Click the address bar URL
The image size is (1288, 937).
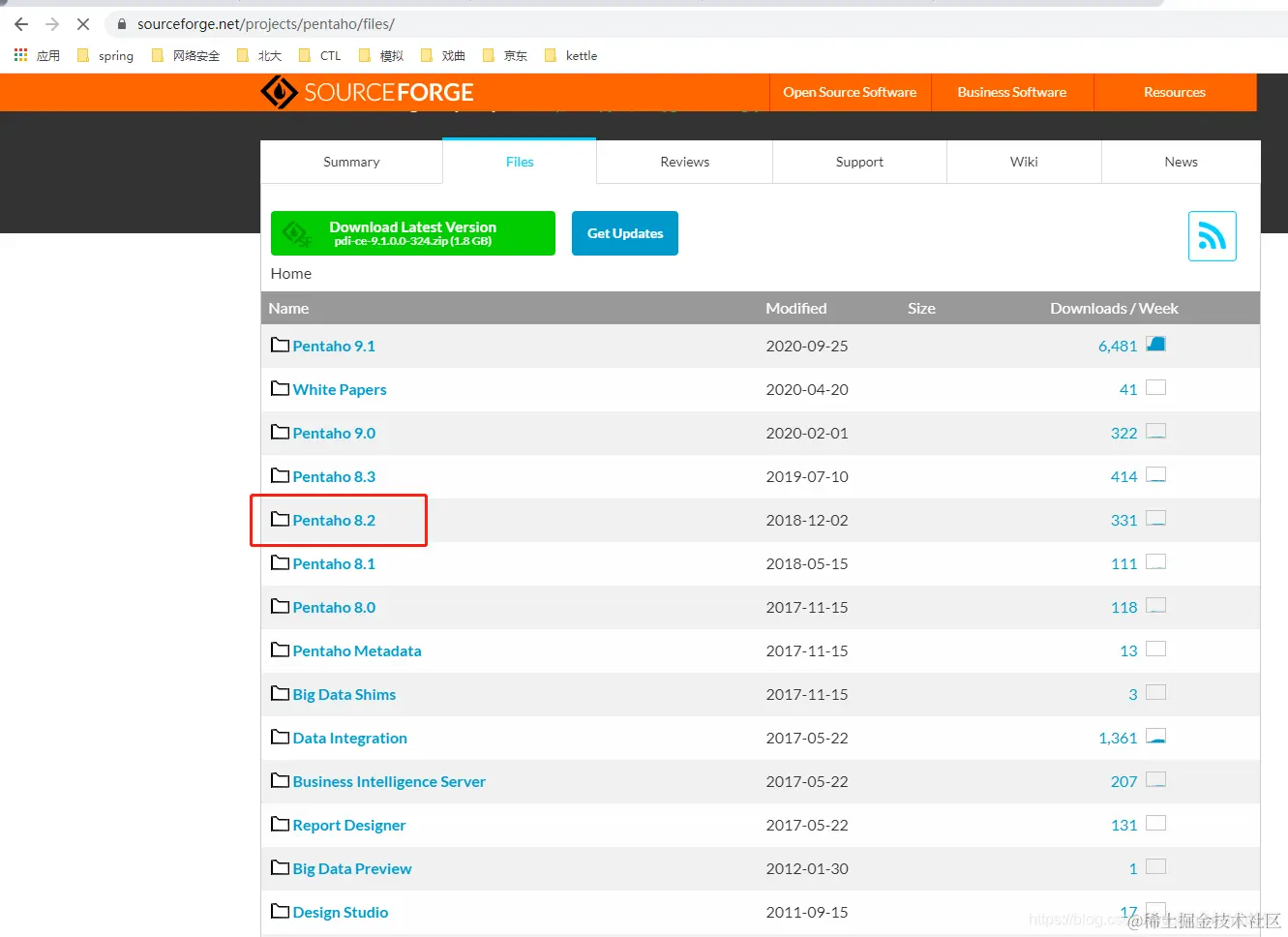coord(266,24)
